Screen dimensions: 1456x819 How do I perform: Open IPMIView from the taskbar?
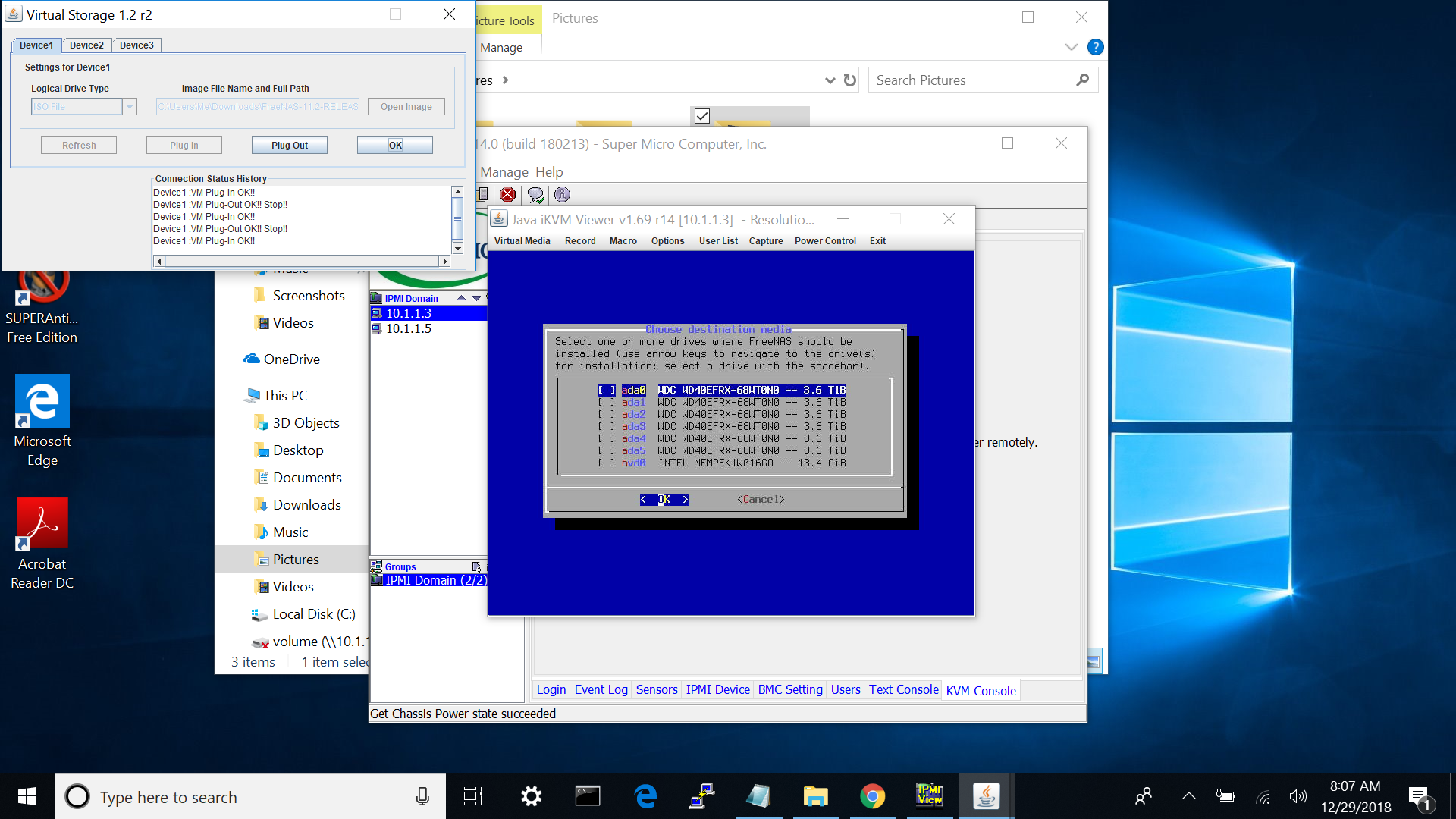(x=930, y=796)
